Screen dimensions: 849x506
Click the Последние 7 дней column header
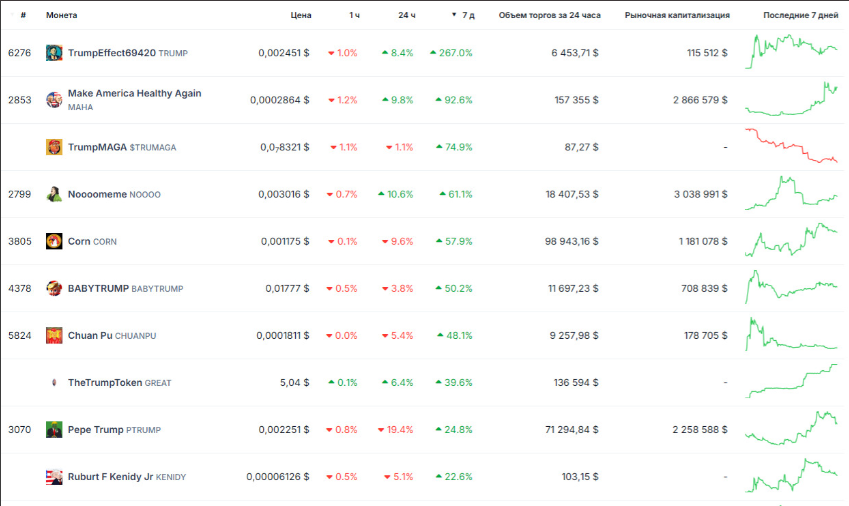coord(801,15)
